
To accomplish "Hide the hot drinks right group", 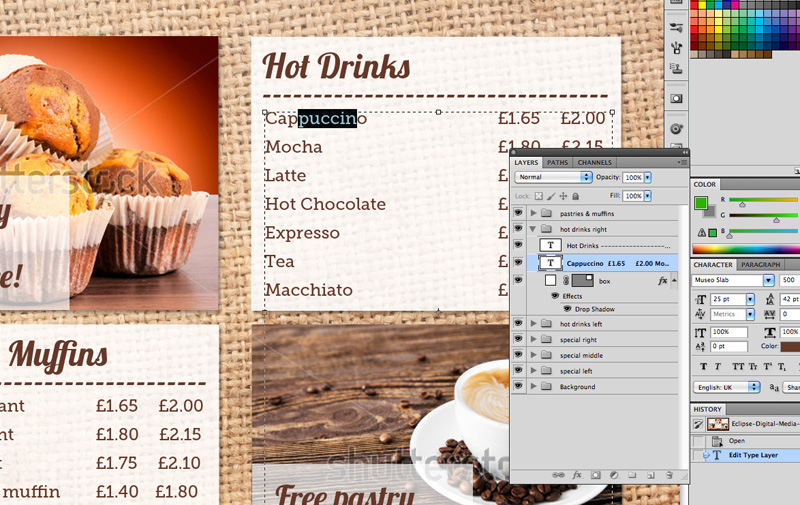I will (x=519, y=228).
